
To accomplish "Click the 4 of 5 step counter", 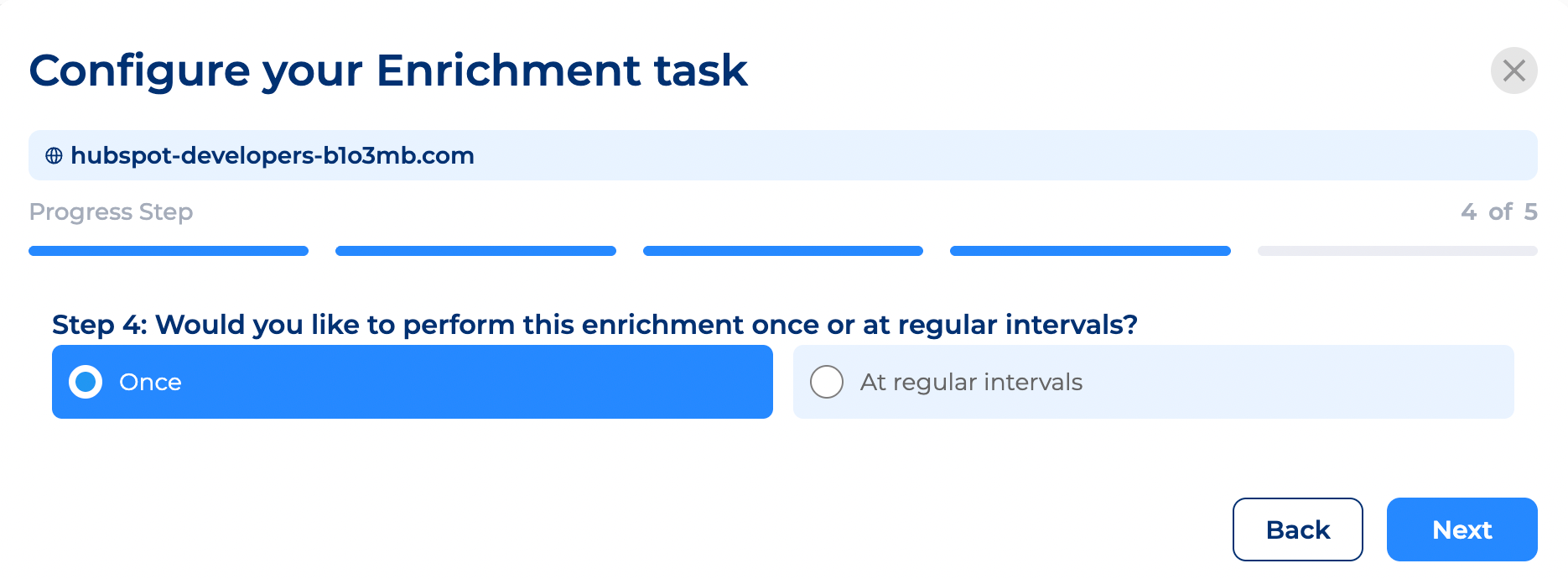I will pyautogui.click(x=1499, y=212).
